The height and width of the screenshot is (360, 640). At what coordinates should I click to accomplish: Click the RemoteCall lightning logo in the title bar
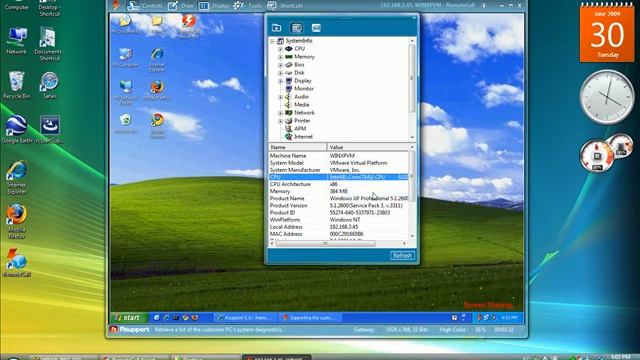coord(116,5)
